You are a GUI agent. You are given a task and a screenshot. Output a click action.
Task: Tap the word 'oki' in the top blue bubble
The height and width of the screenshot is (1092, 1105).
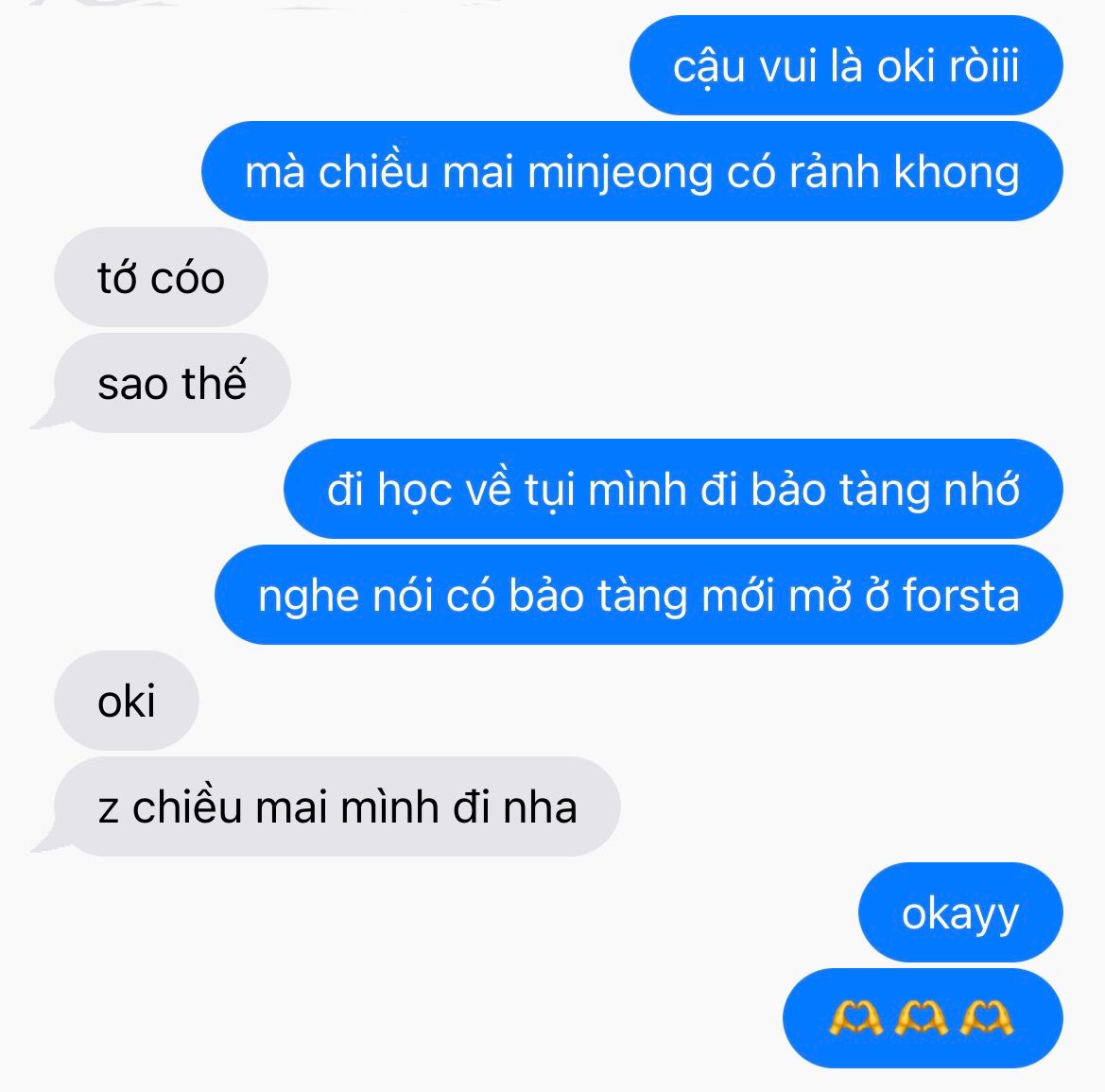point(906,66)
